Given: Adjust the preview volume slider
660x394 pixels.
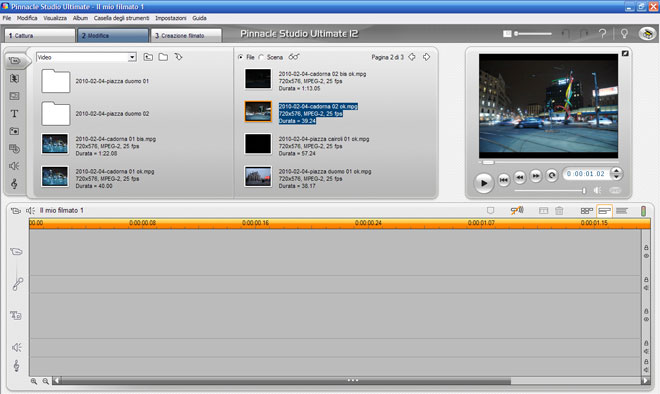Looking at the screenshot, I should pos(550,191).
